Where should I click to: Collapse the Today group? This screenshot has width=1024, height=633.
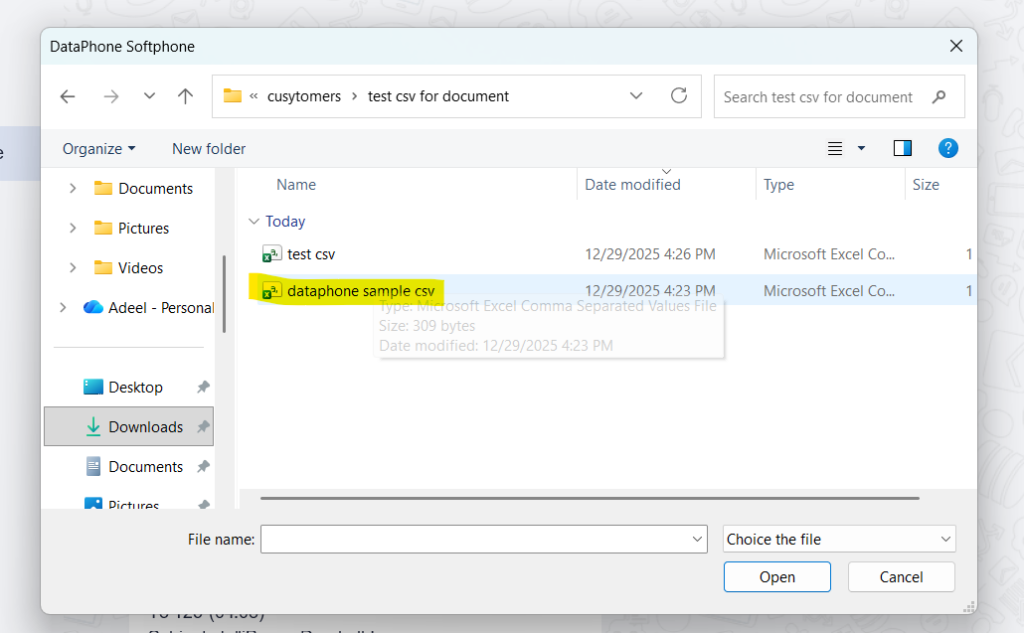click(x=254, y=222)
